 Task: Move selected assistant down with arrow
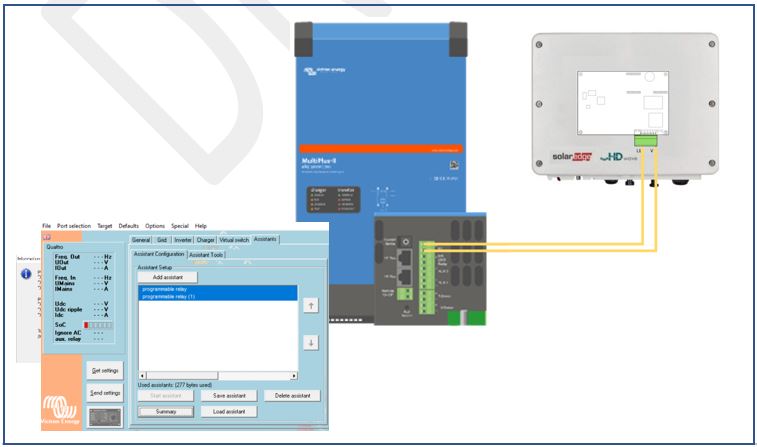310,342
